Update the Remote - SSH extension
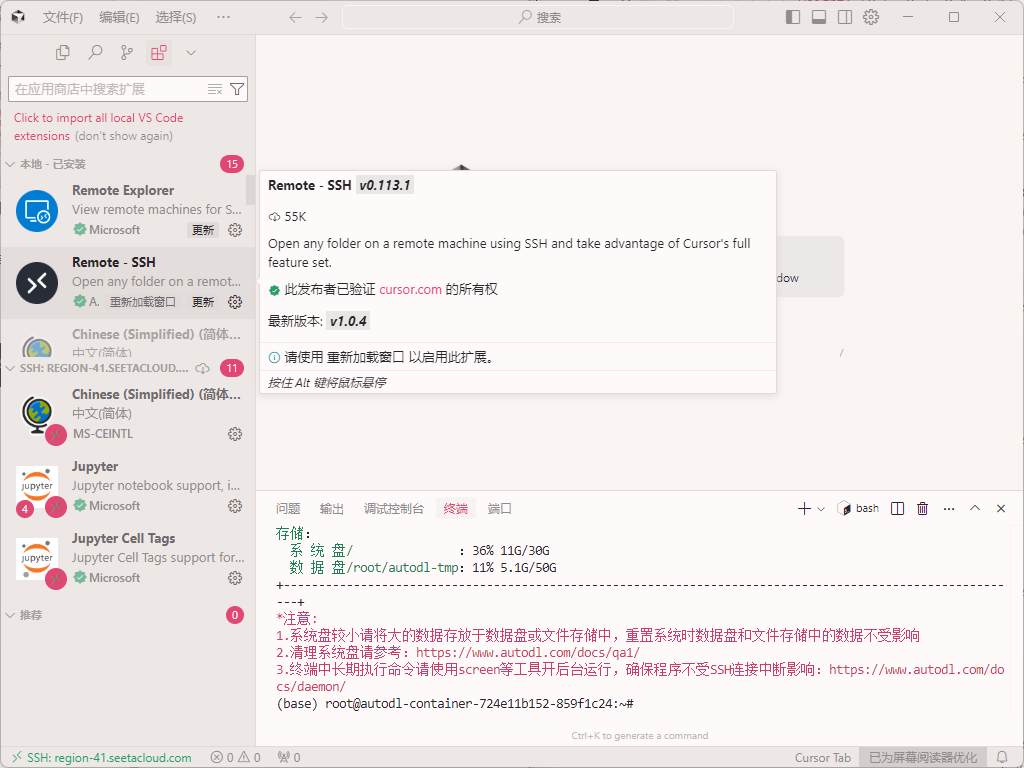The width and height of the screenshot is (1024, 768). (203, 302)
